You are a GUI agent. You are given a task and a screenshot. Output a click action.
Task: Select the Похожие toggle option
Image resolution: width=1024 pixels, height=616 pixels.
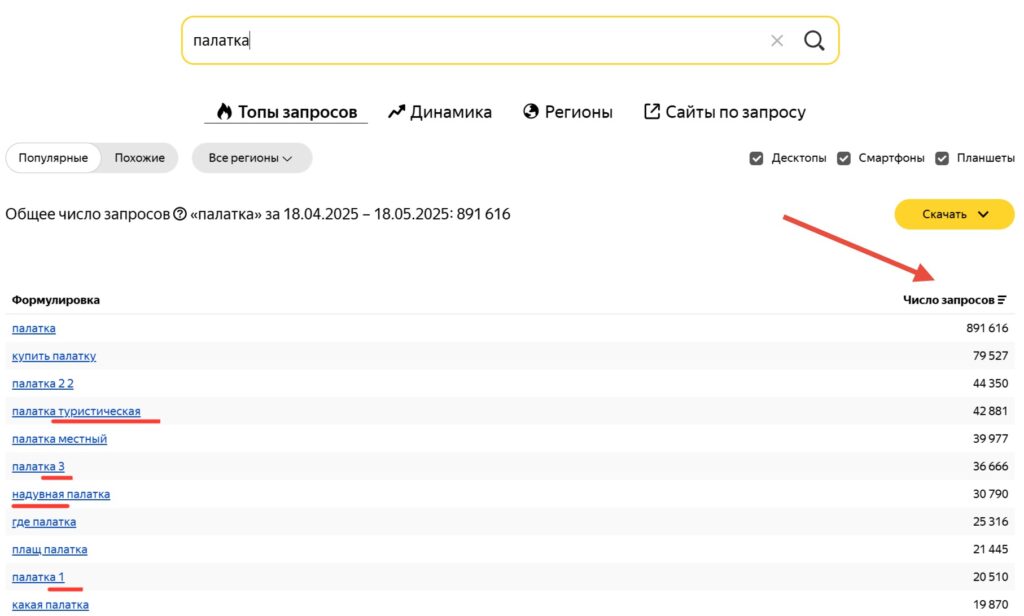pyautogui.click(x=140, y=158)
